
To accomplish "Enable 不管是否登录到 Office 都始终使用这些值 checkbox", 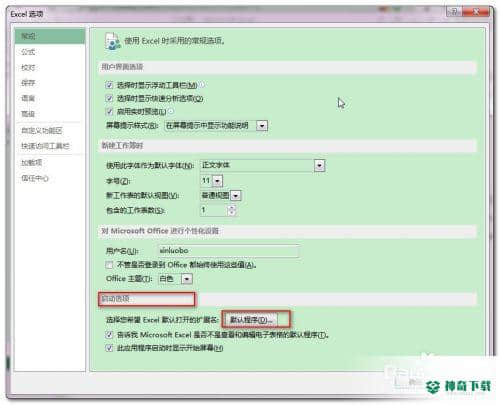I will [x=109, y=265].
